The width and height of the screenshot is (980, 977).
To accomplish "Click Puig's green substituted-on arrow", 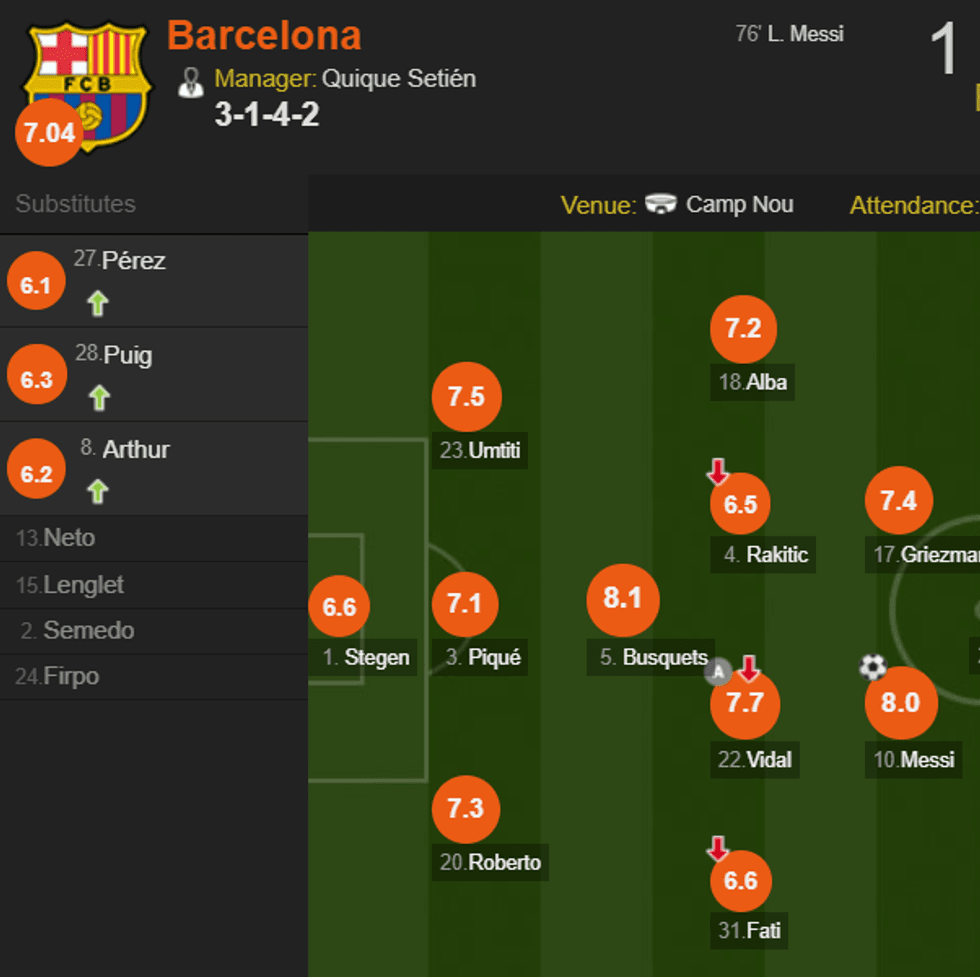I will click(x=98, y=398).
